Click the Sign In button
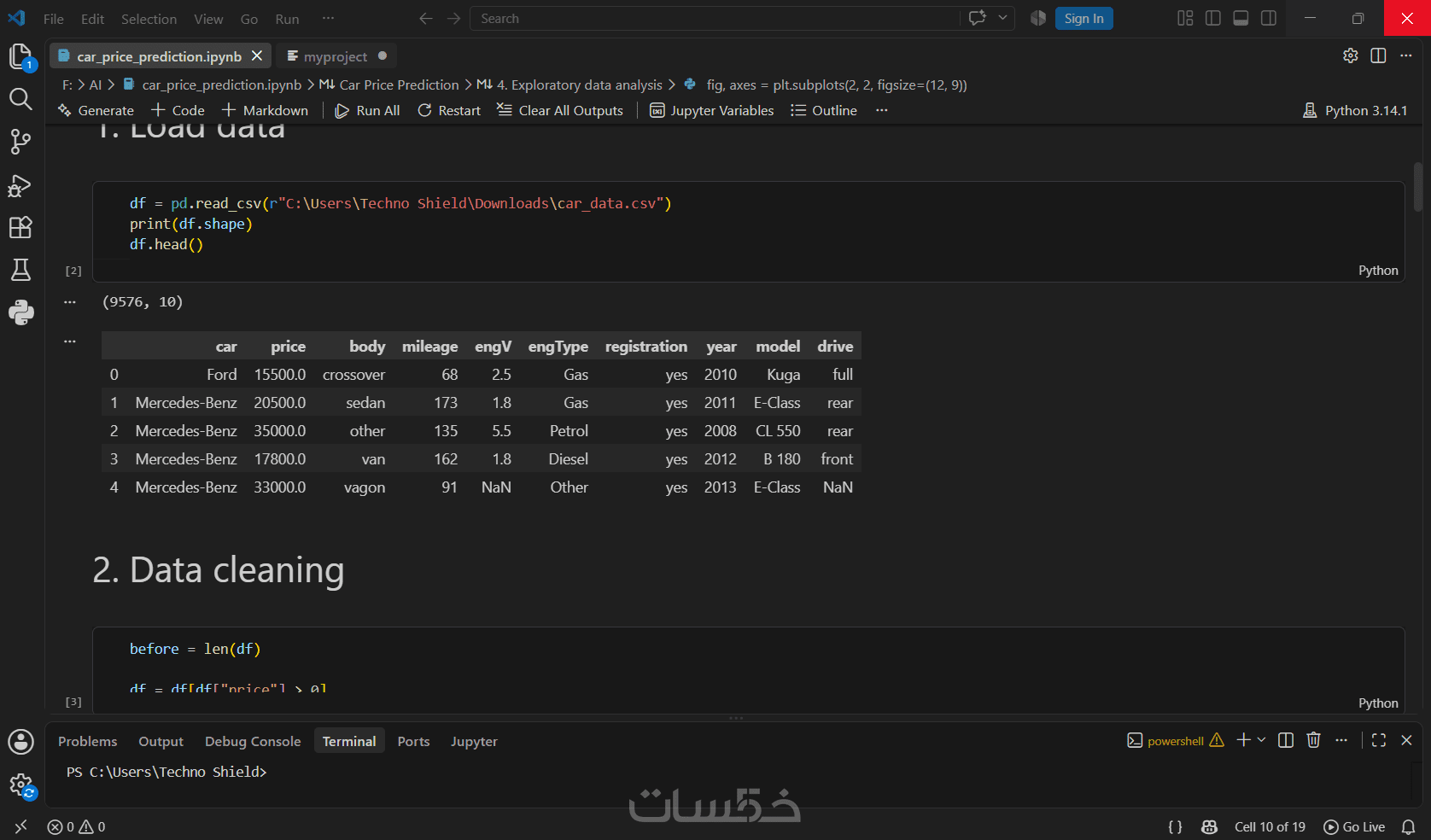The image size is (1431, 840). coord(1083,18)
